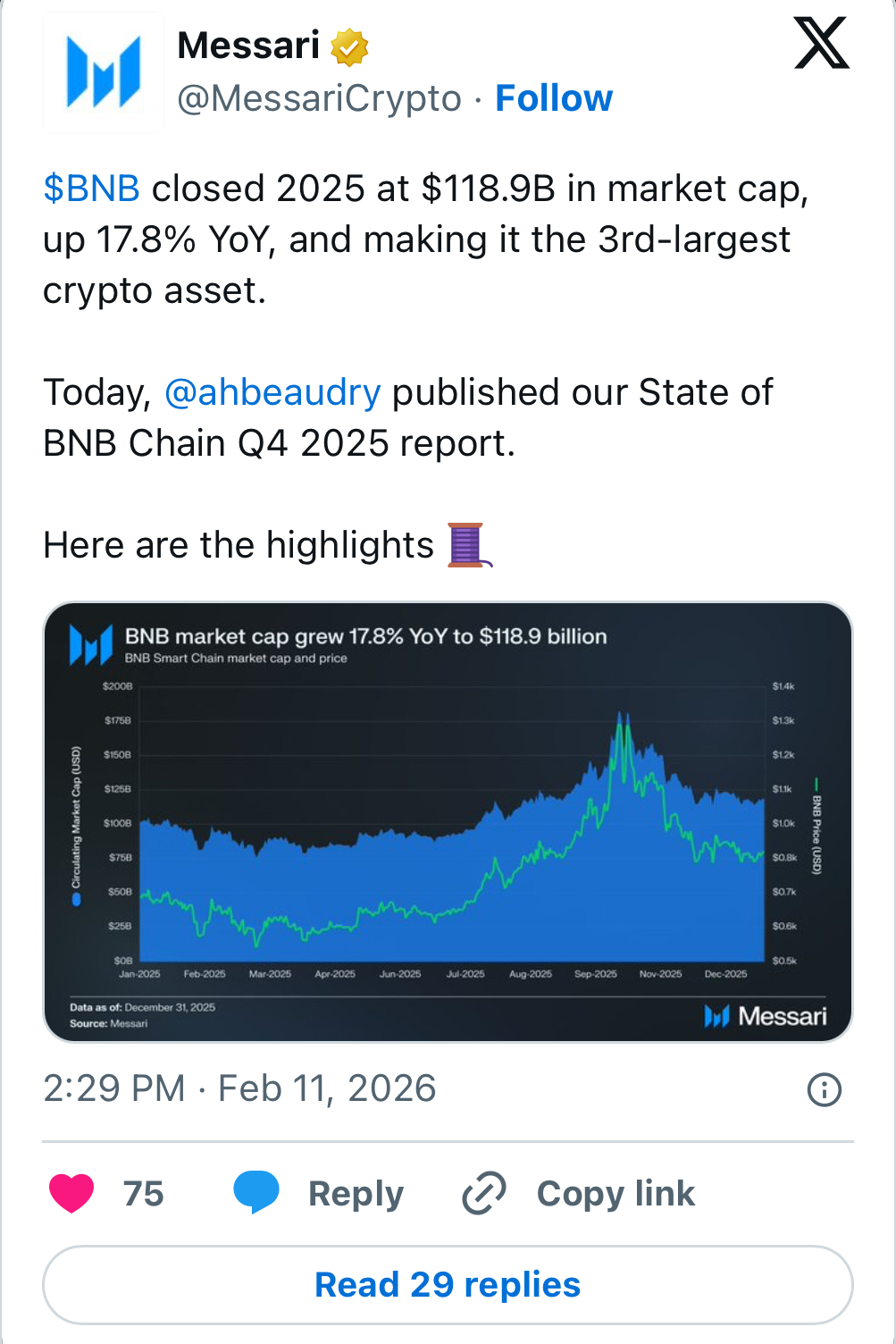Open the BNB market cap chart image
The height and width of the screenshot is (1344, 896).
[448, 822]
